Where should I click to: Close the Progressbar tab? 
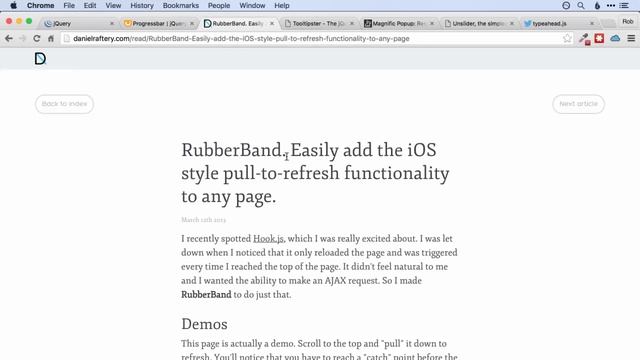[192, 24]
